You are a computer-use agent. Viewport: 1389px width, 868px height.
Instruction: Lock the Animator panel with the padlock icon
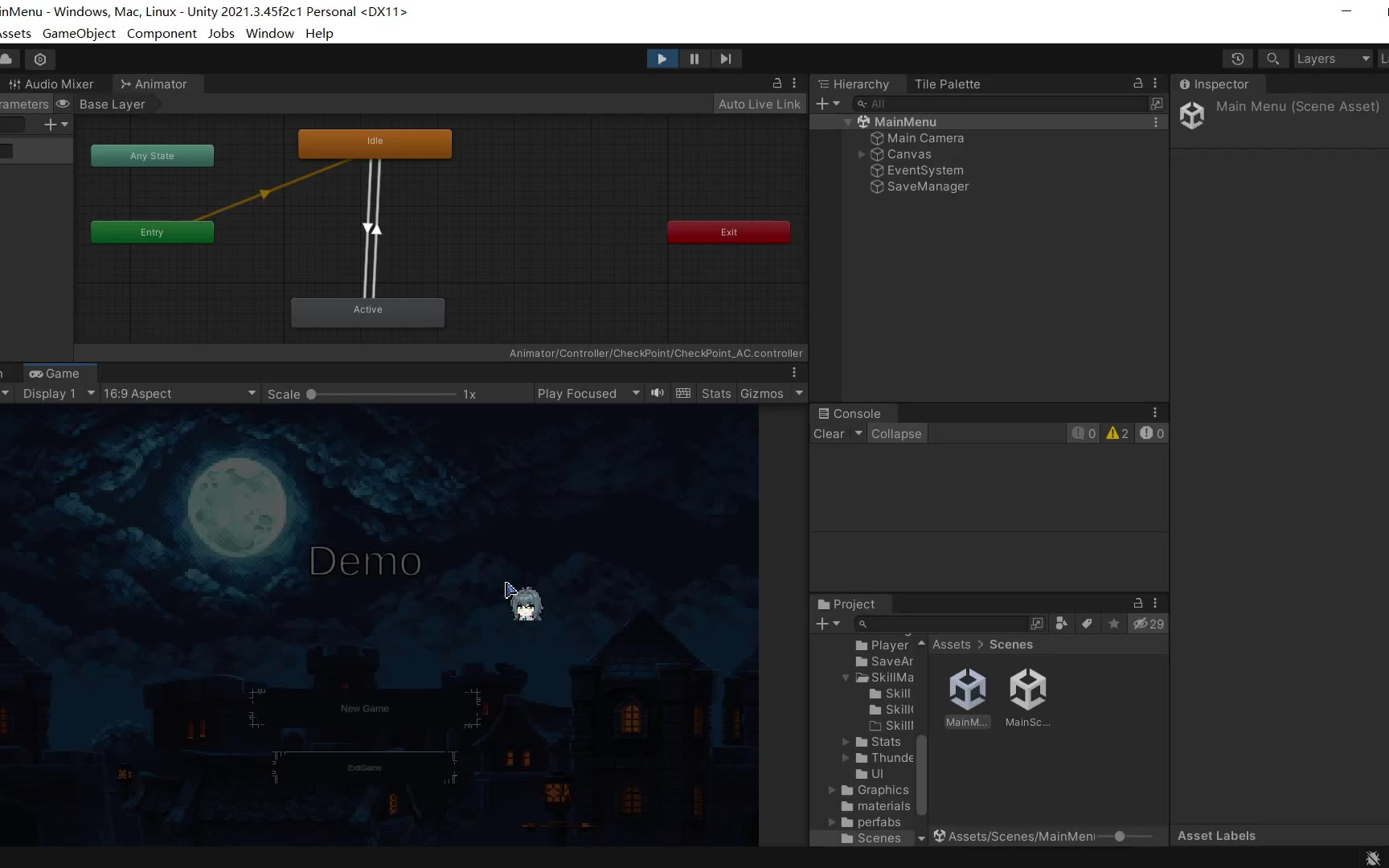[777, 84]
